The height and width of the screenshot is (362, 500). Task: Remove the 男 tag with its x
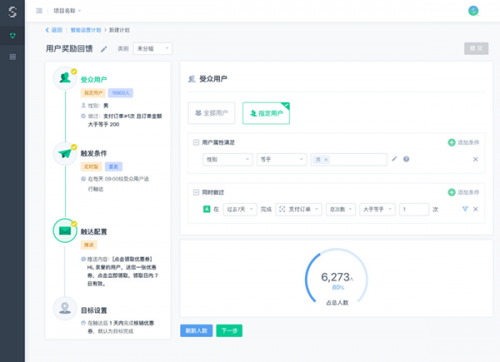coord(326,160)
